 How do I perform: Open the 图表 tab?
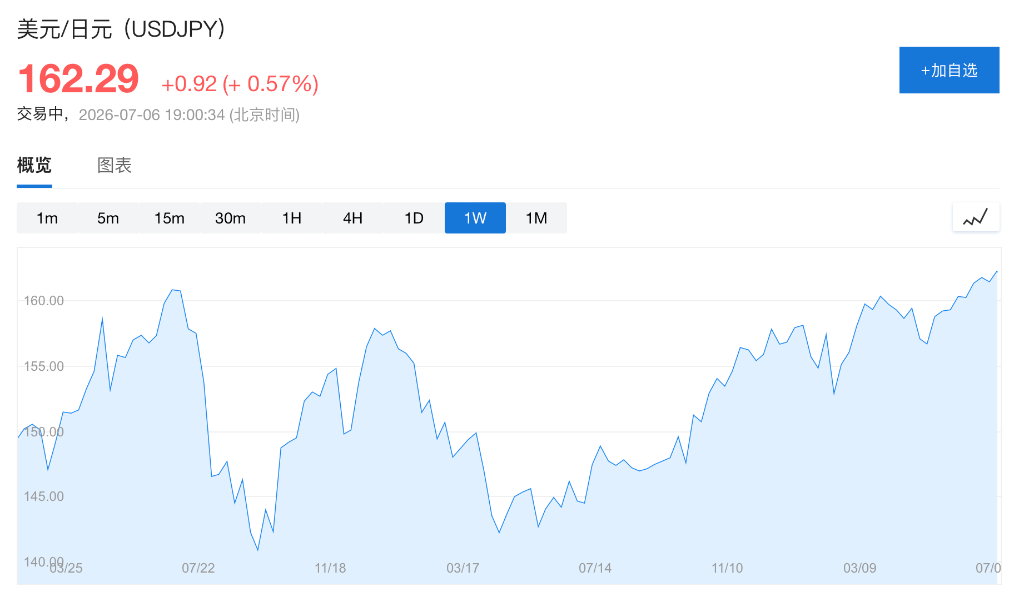coord(114,165)
